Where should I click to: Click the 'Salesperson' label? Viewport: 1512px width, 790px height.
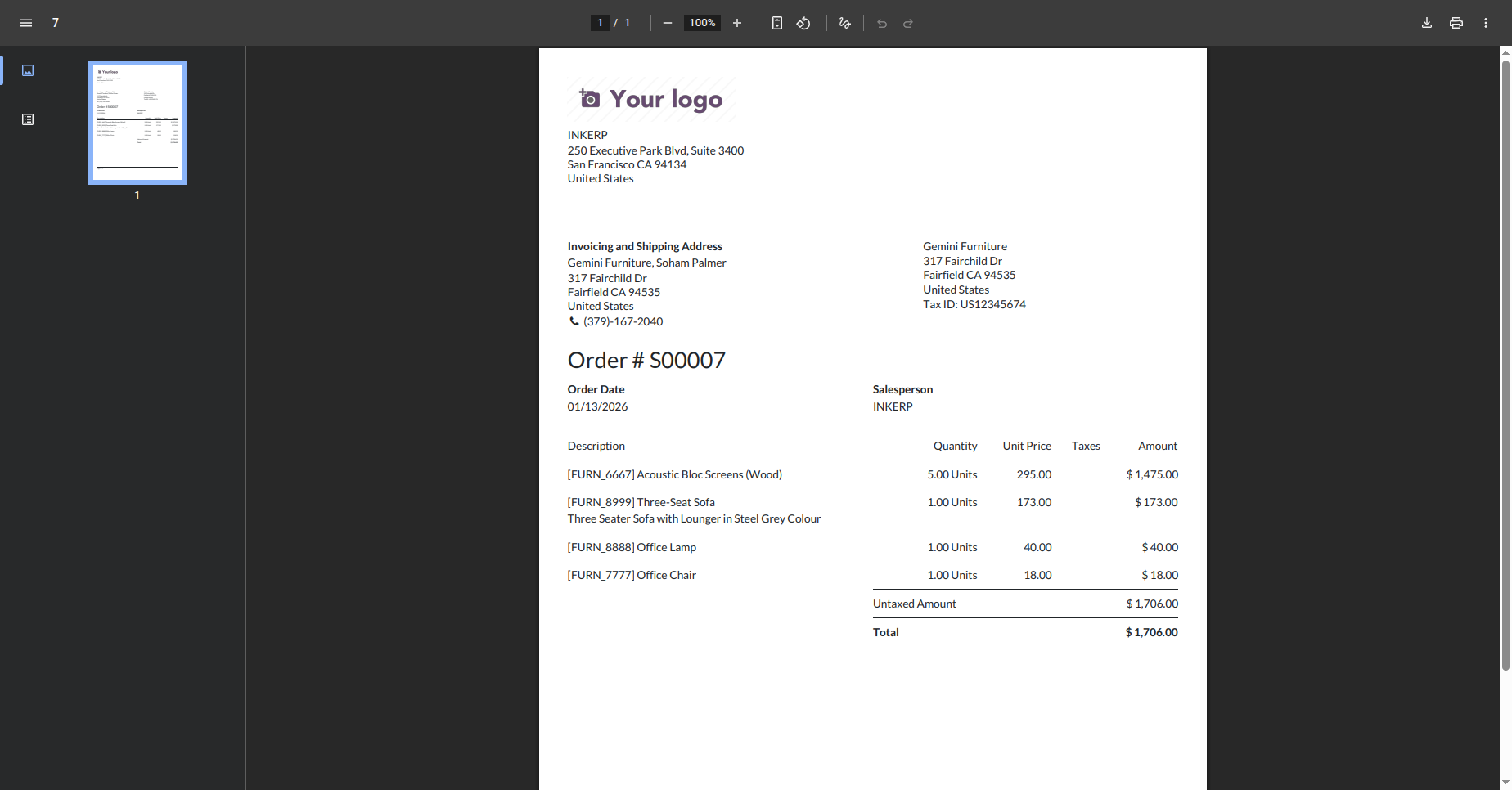click(902, 389)
